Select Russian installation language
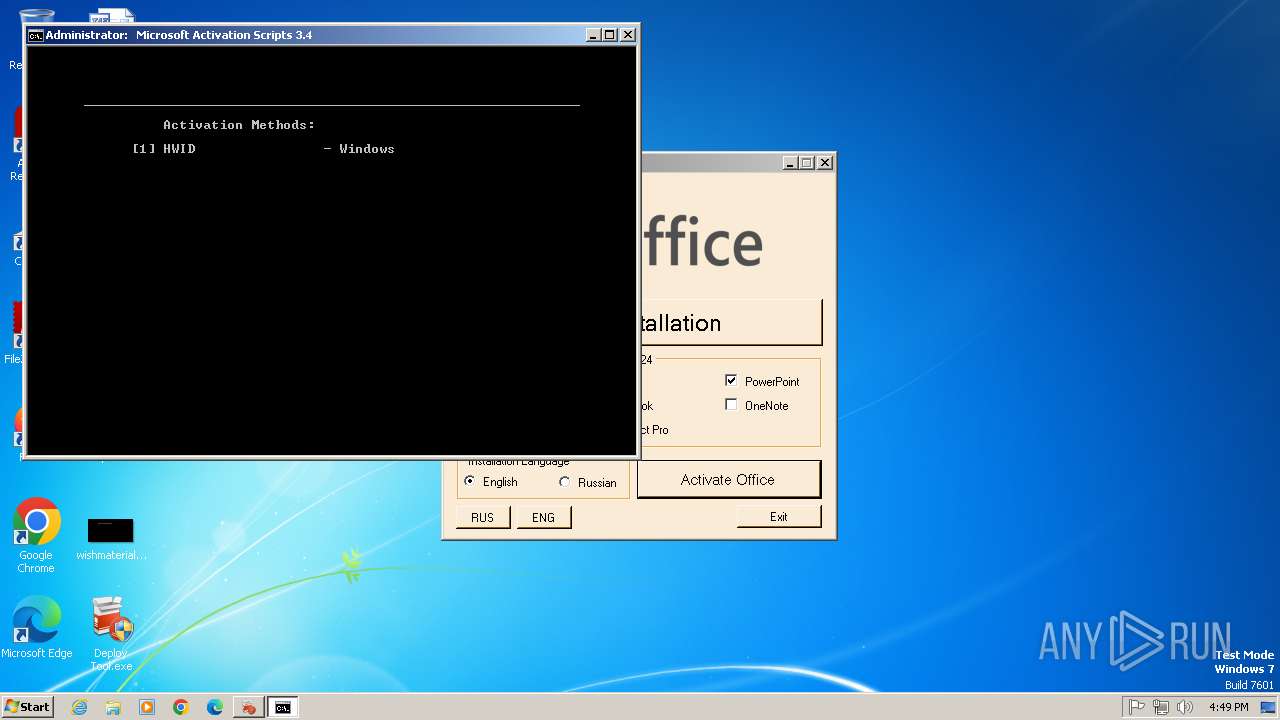The width and height of the screenshot is (1280, 720). tap(565, 482)
